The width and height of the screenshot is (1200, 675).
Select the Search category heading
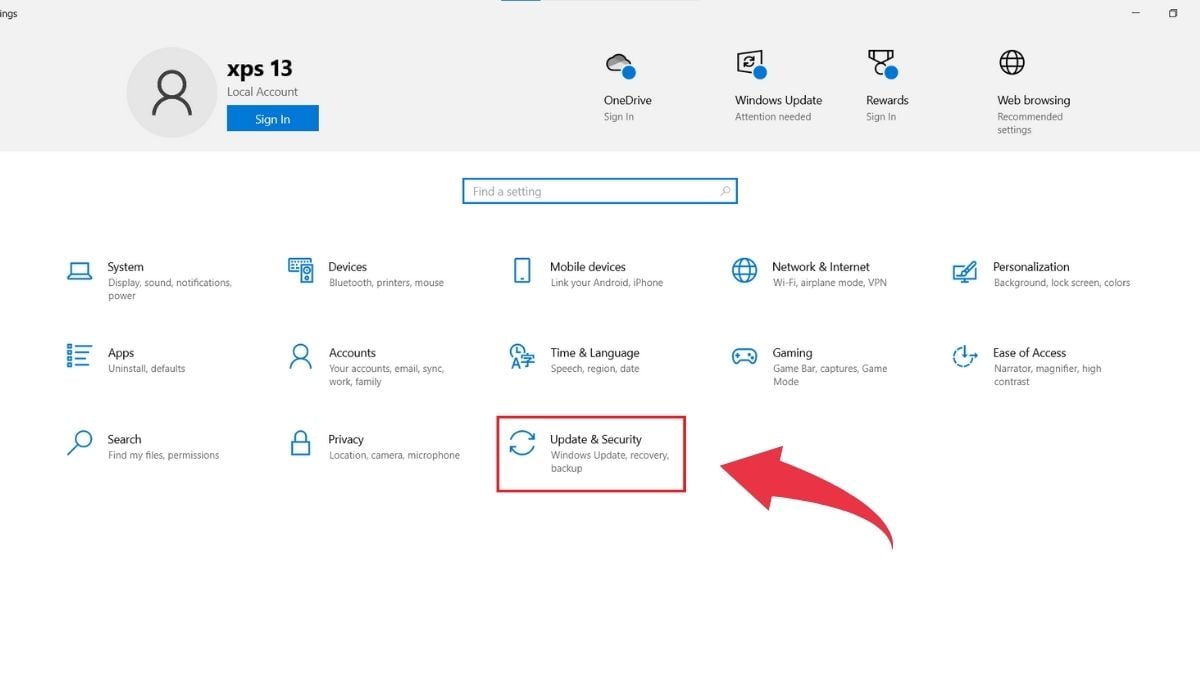[x=125, y=439]
